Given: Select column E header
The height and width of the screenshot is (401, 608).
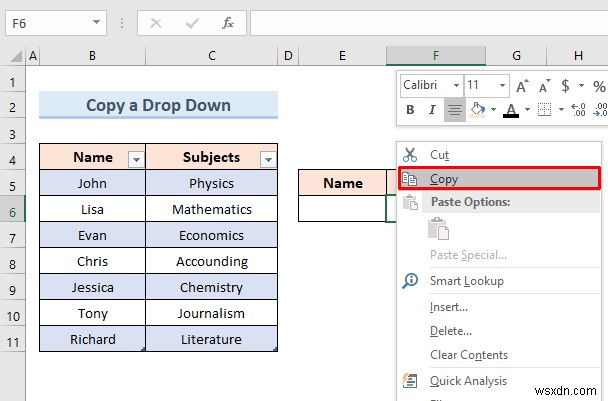Looking at the screenshot, I should click(342, 56).
